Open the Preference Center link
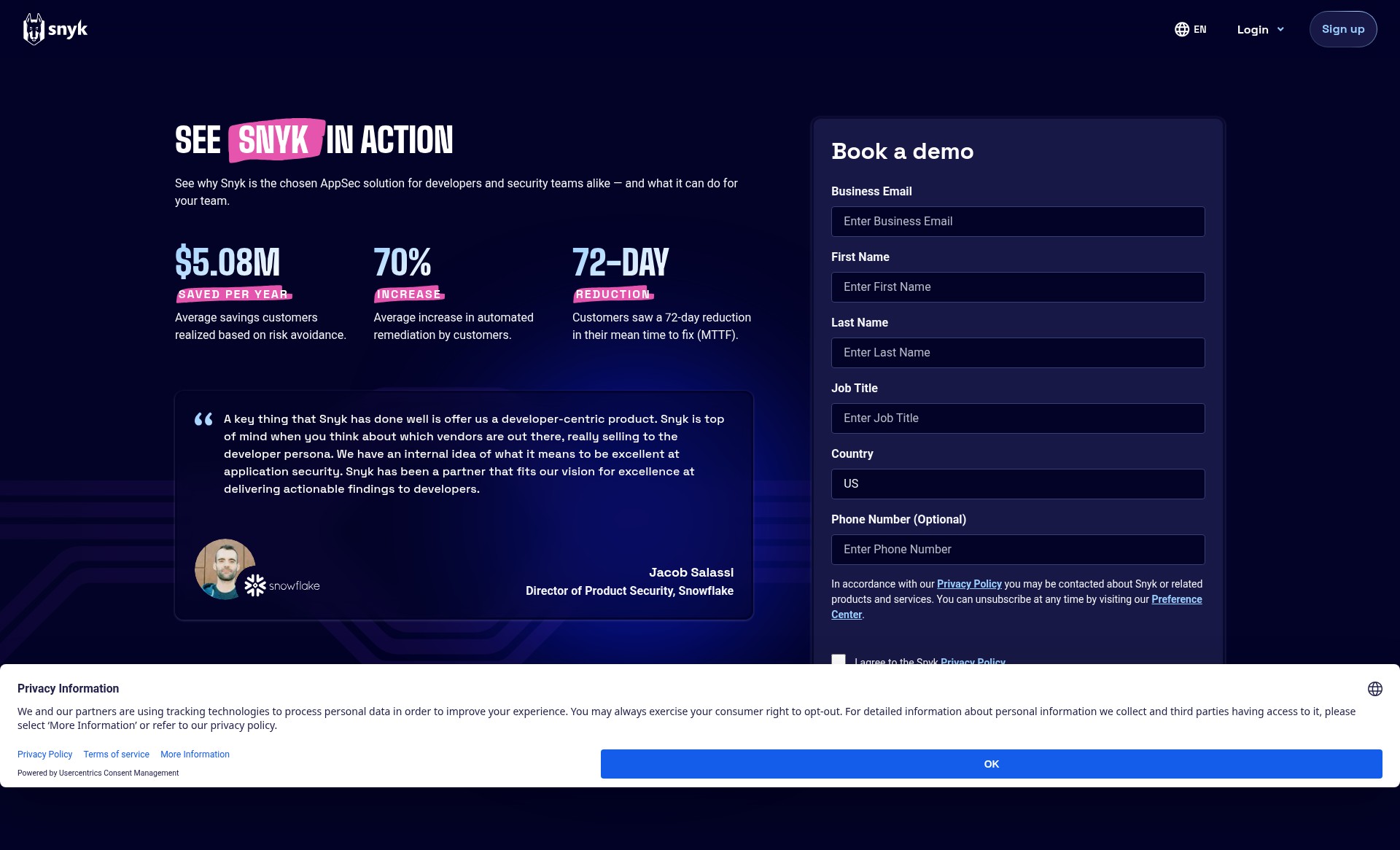1400x850 pixels. click(1176, 599)
